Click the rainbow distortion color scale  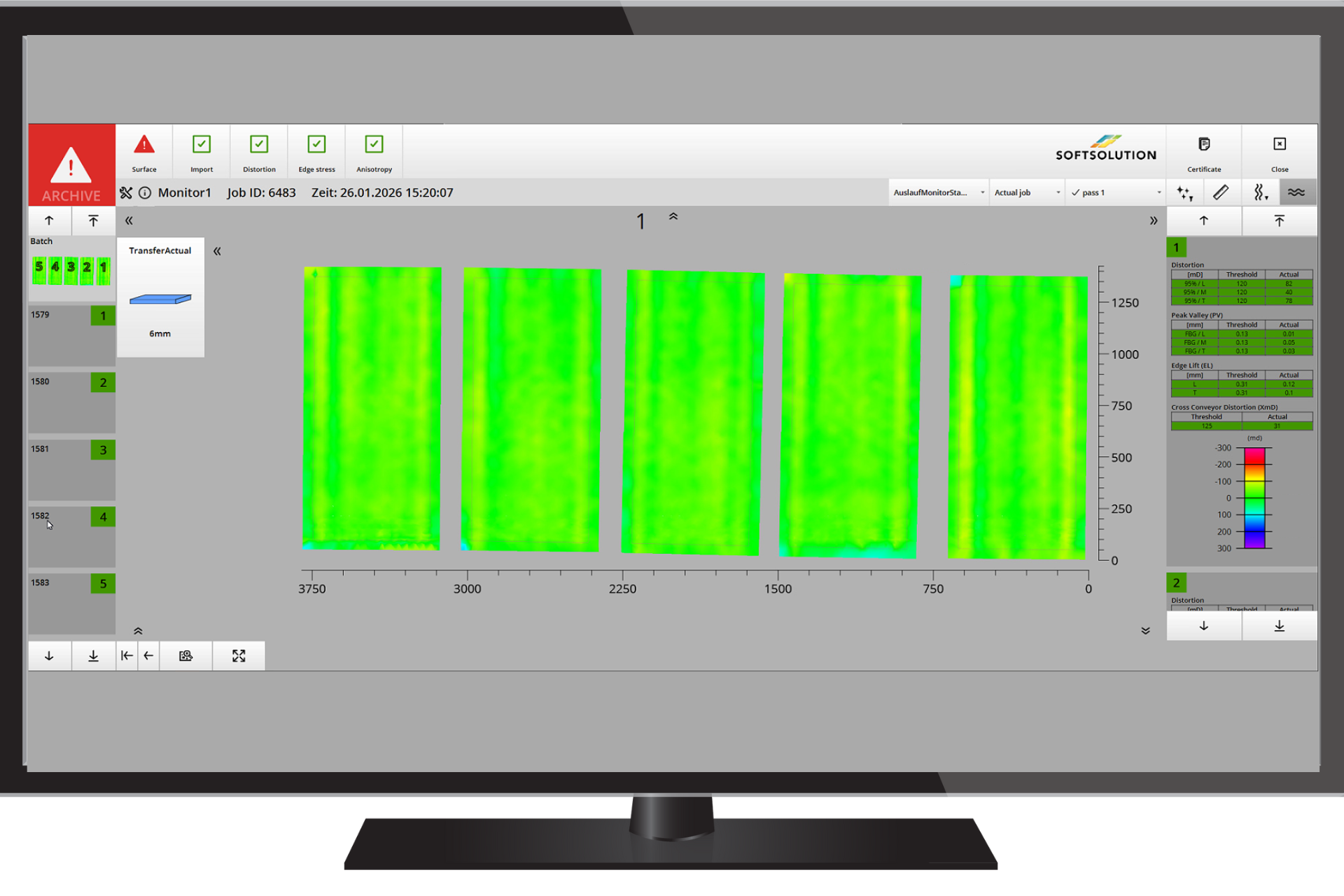(1254, 498)
